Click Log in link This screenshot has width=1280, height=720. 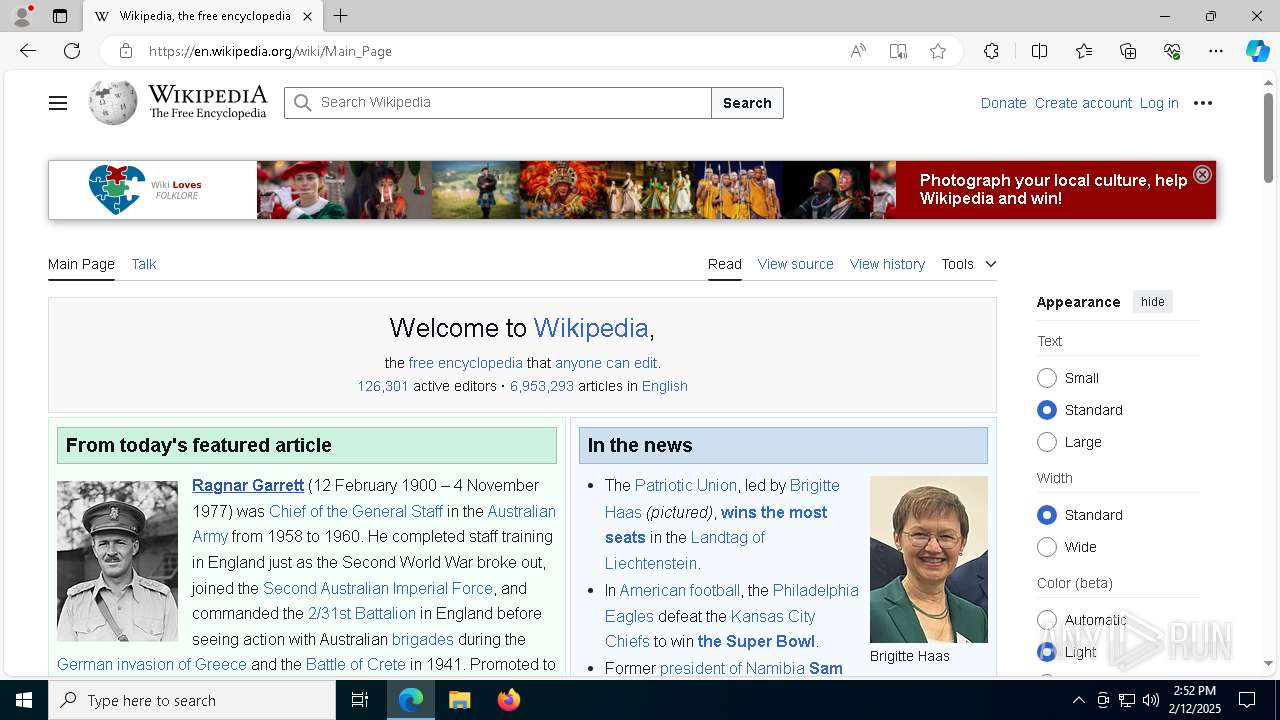(x=1159, y=103)
